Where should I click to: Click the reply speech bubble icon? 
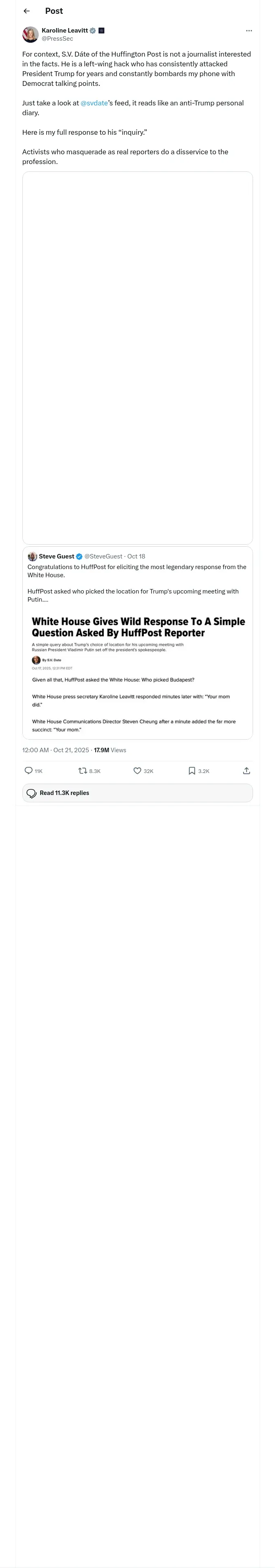(x=29, y=771)
